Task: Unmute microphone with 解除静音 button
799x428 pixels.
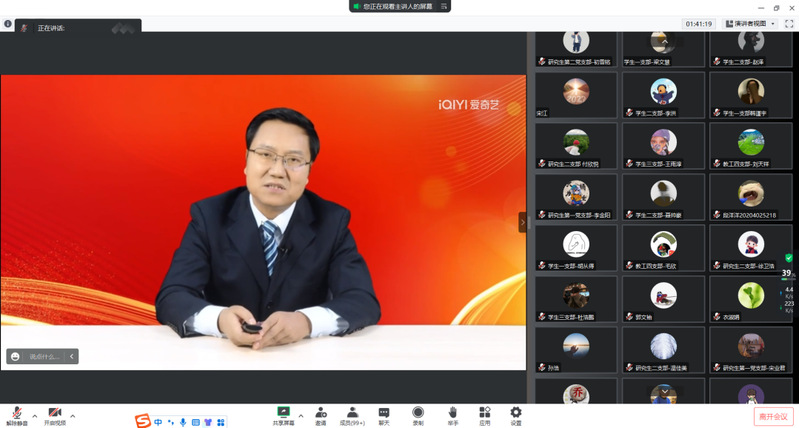Action: [x=15, y=415]
